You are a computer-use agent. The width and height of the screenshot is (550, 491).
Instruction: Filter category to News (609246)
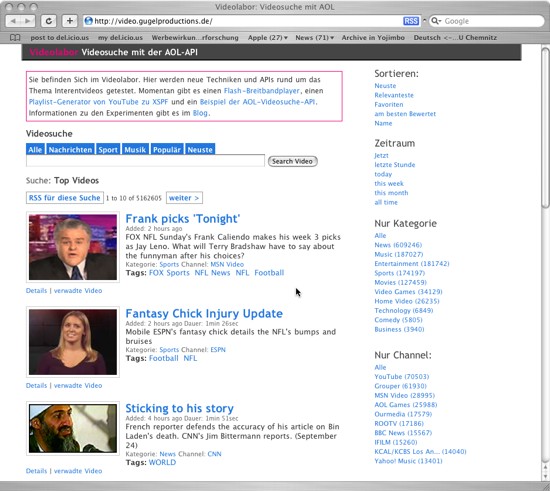[x=398, y=245]
